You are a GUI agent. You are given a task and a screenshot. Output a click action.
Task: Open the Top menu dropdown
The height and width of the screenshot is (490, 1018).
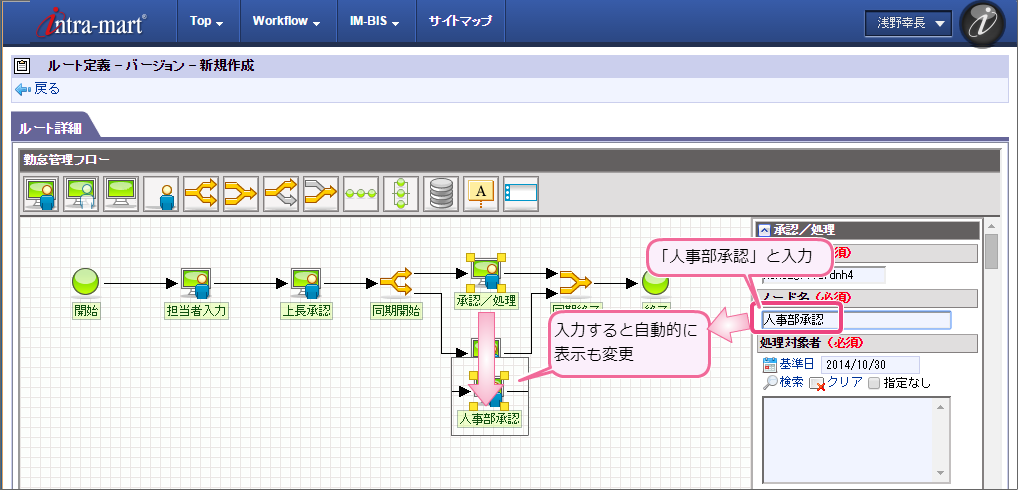[207, 21]
